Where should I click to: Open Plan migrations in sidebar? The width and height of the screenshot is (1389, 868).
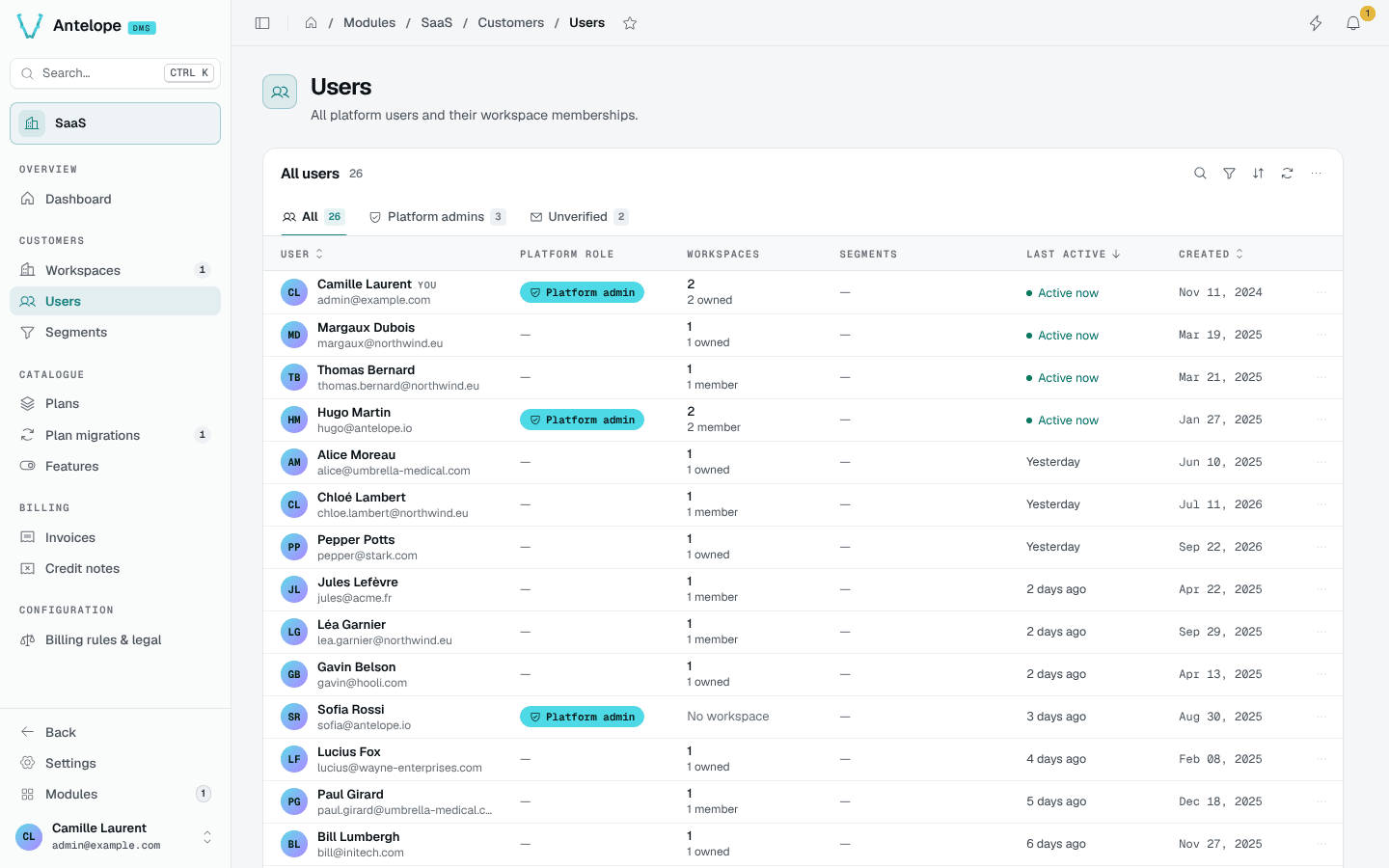[115, 435]
